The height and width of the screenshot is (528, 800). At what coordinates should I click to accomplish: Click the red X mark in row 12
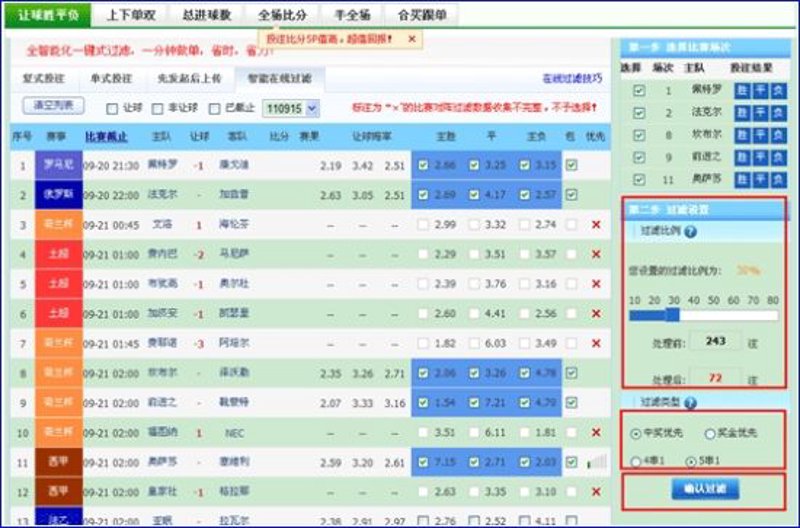click(x=595, y=492)
